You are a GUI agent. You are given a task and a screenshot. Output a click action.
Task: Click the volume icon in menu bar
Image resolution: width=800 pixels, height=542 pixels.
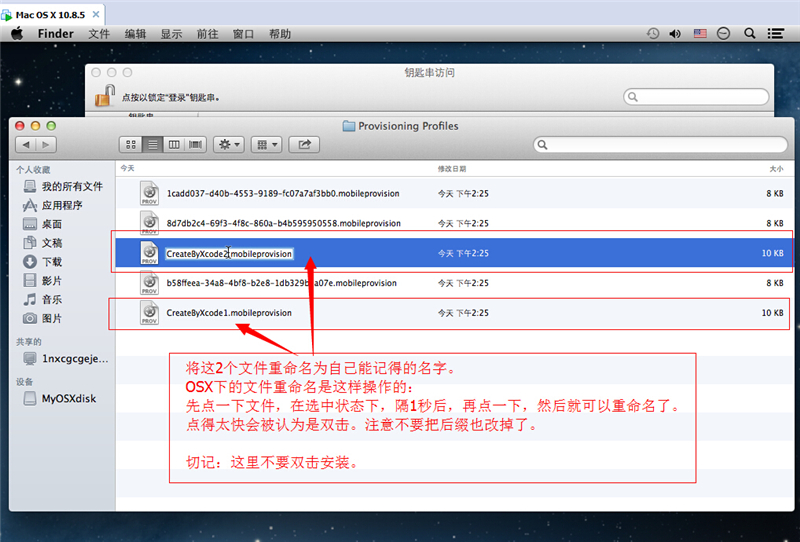675,34
